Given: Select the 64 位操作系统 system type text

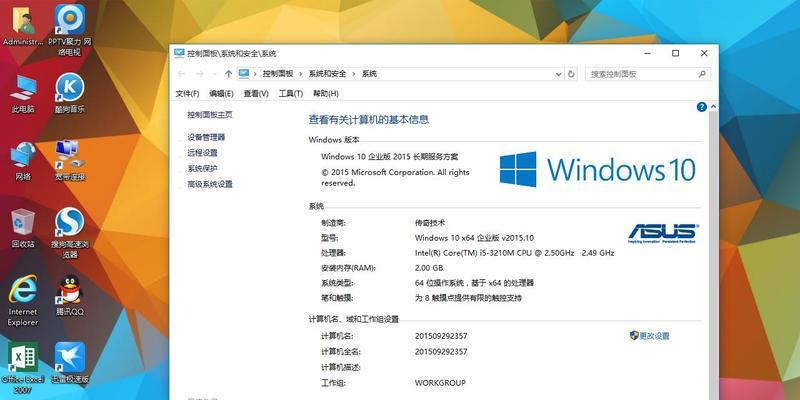Looking at the screenshot, I should (474, 283).
